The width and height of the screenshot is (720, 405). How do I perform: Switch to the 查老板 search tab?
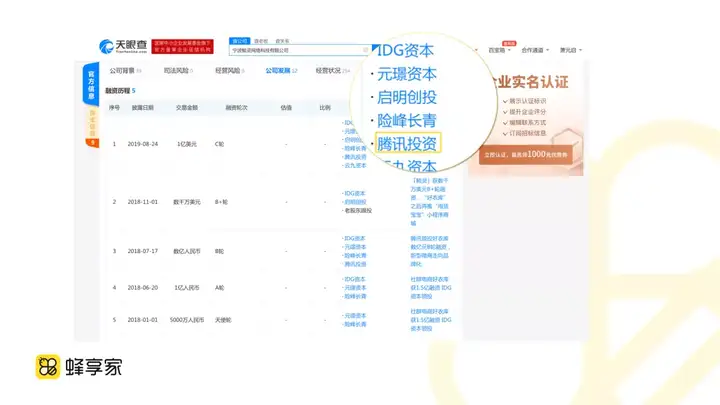tap(261, 41)
